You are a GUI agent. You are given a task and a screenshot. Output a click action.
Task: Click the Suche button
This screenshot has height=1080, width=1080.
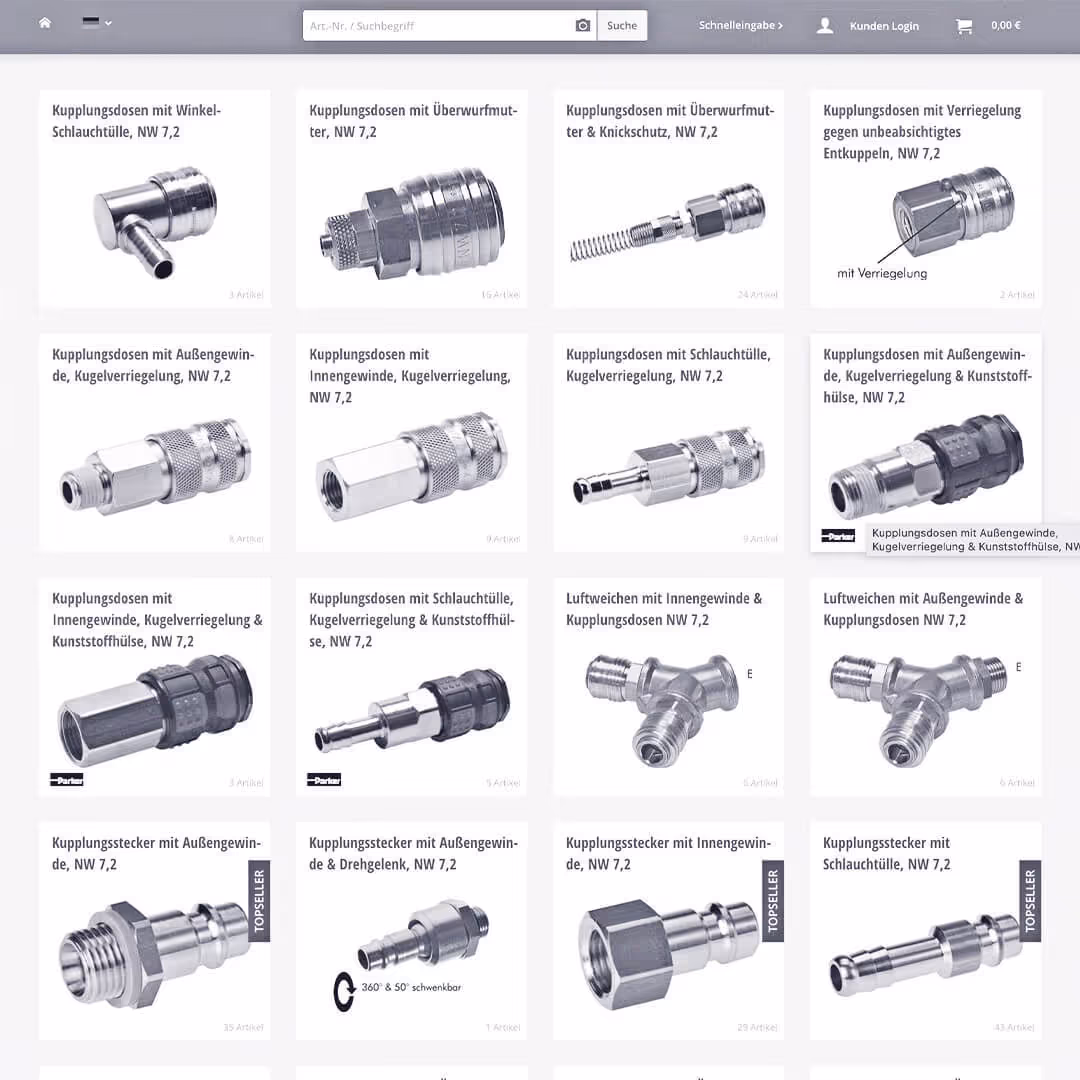[622, 25]
